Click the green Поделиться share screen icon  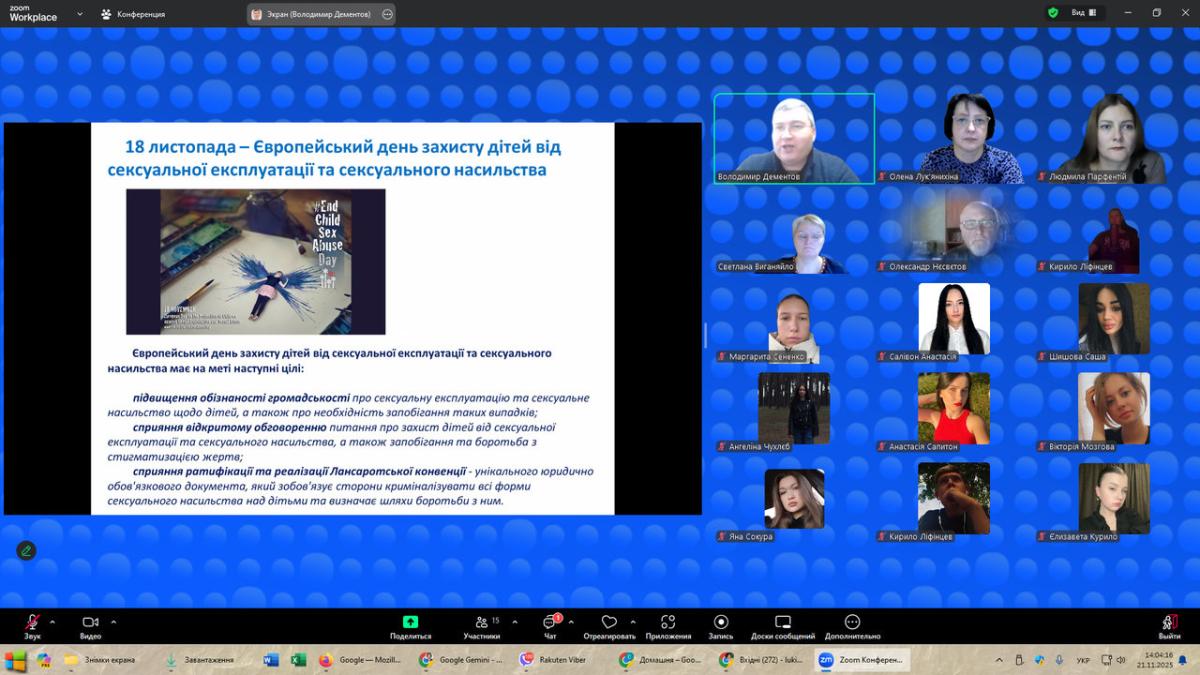[x=410, y=623]
